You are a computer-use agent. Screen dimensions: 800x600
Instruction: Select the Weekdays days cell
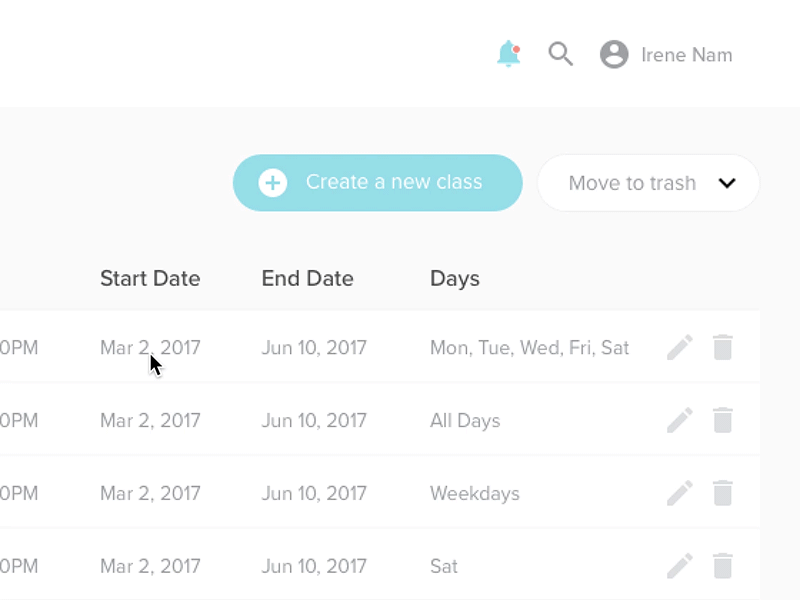click(x=475, y=494)
